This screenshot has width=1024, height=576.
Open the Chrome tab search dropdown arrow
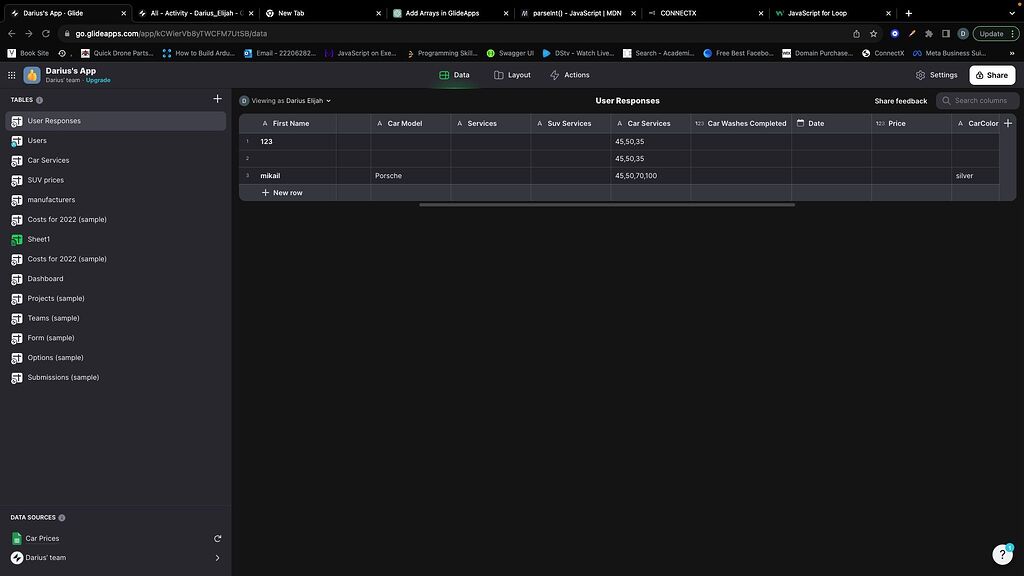[x=1012, y=13]
